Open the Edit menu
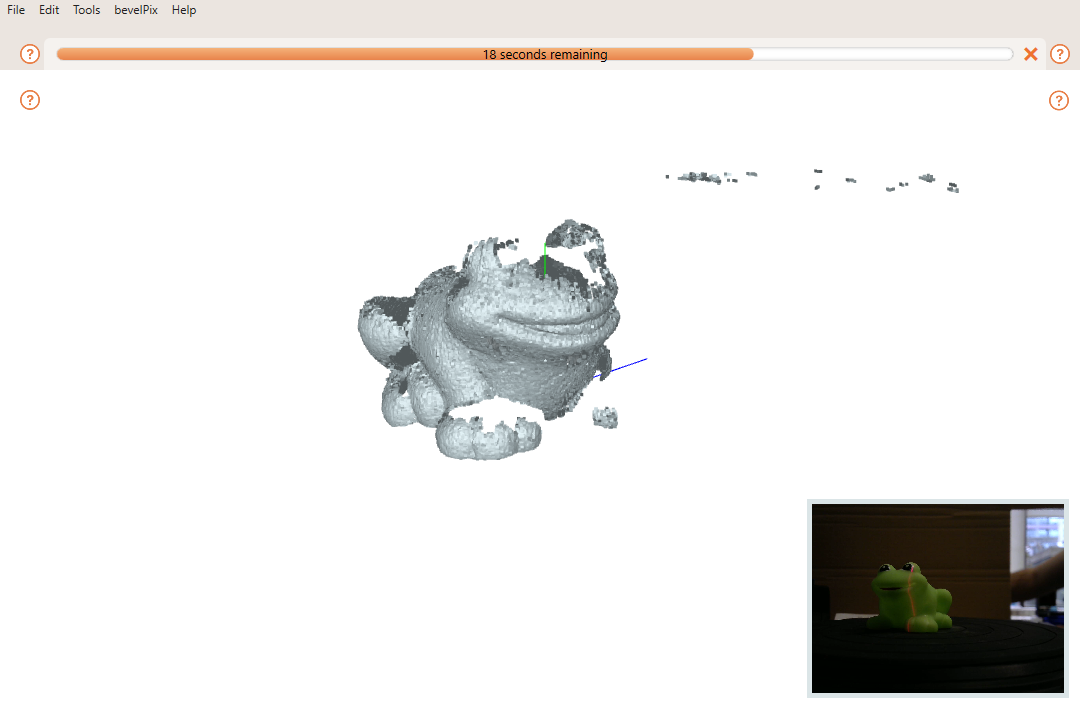 point(49,10)
